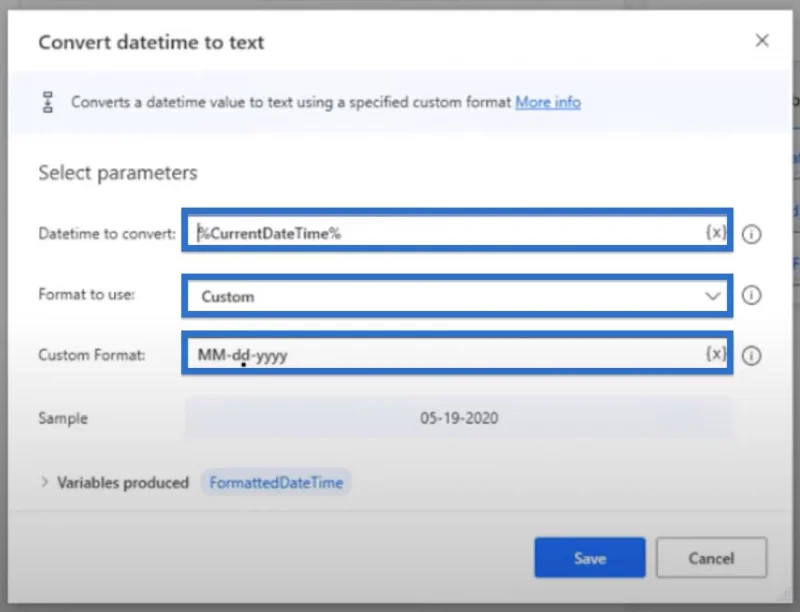The image size is (800, 612).
Task: Click the Datetime to convert input field
Action: coord(457,233)
